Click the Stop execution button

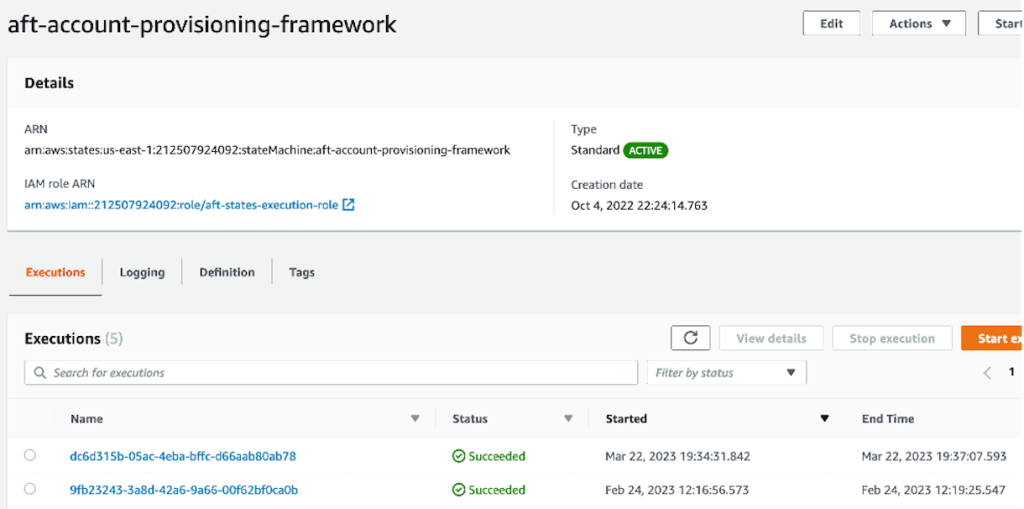[892, 338]
